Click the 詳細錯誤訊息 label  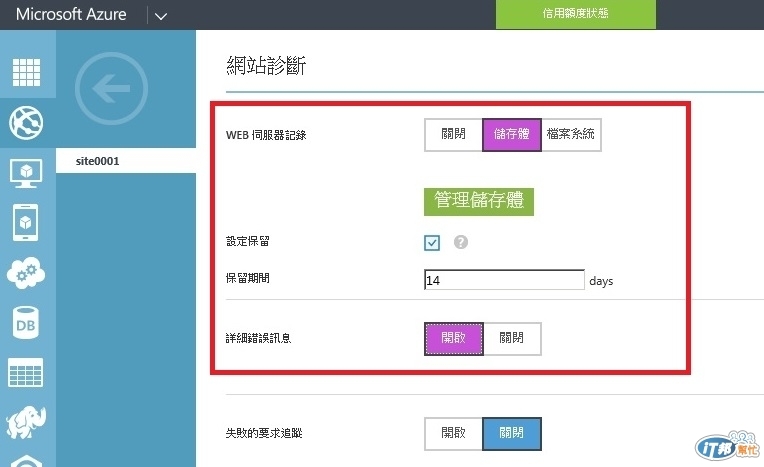[x=258, y=338]
